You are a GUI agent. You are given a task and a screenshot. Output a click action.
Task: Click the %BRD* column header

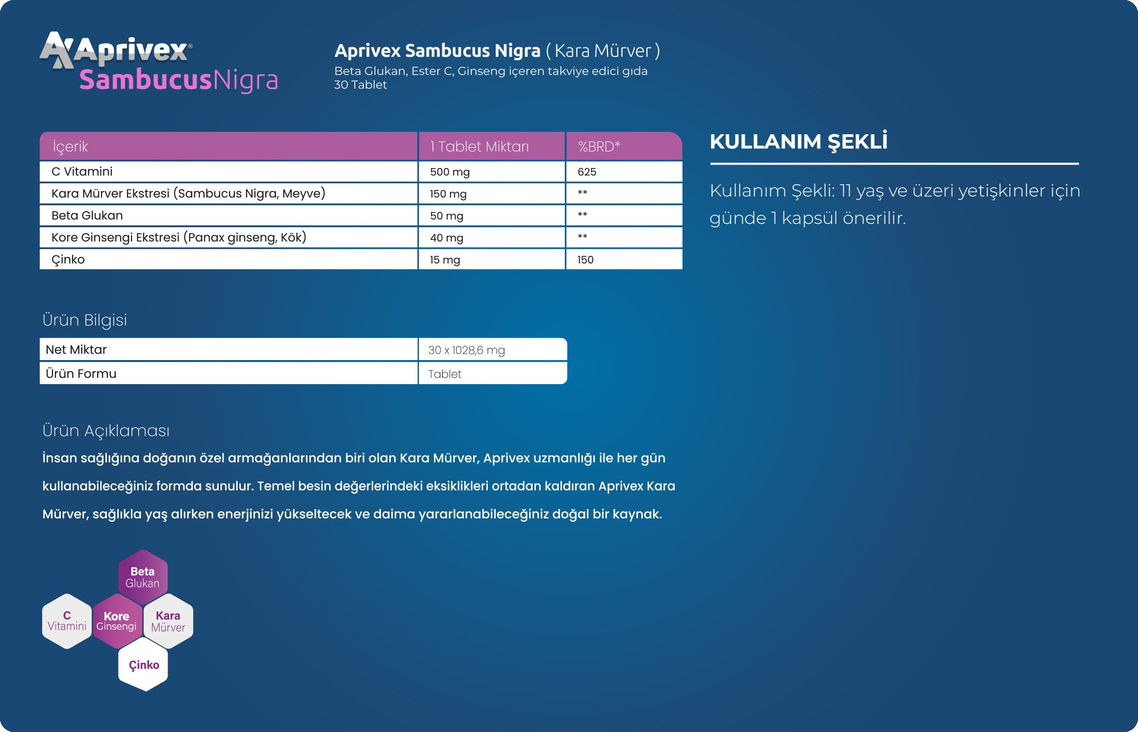(623, 147)
